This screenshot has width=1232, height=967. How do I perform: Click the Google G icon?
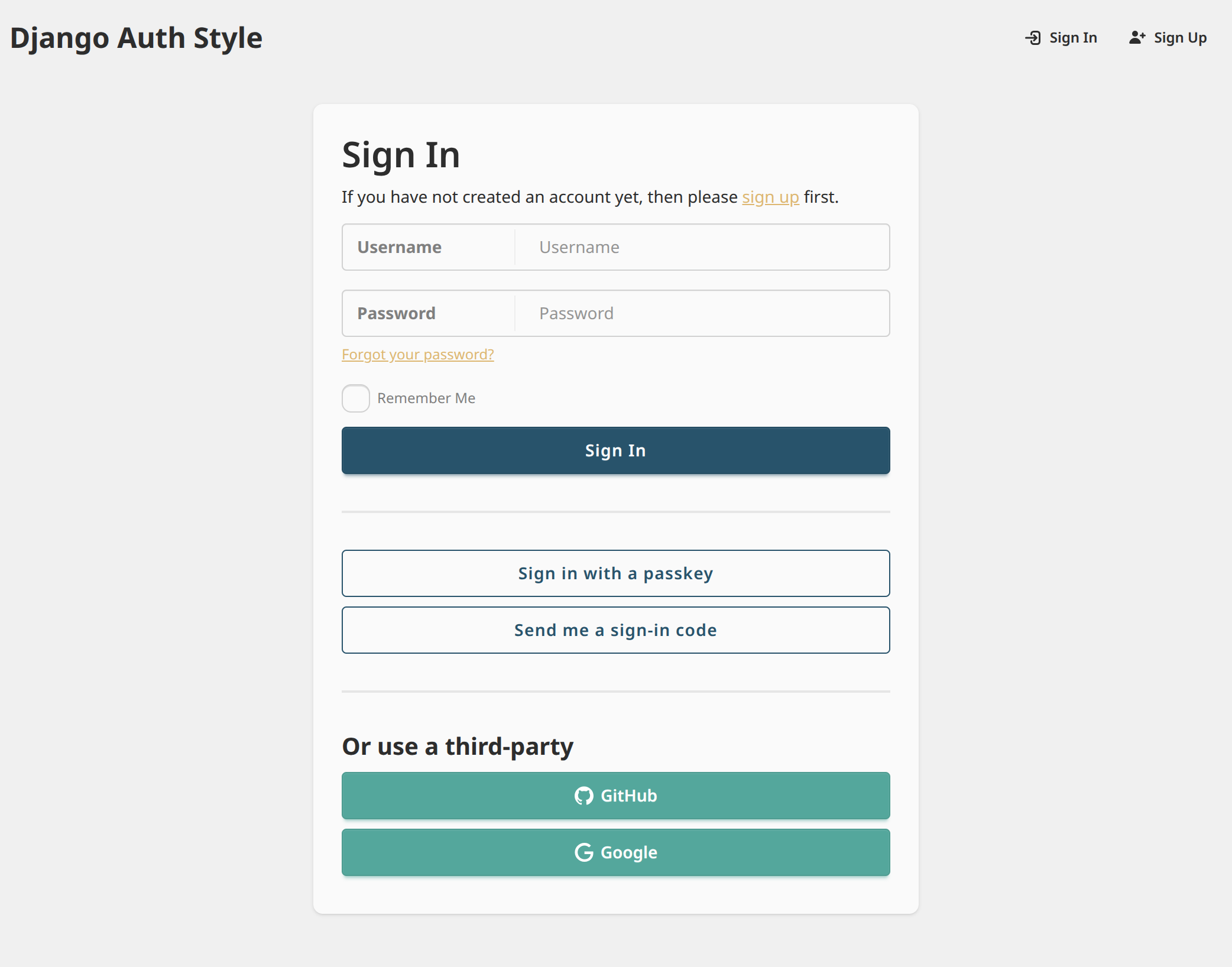coord(584,852)
